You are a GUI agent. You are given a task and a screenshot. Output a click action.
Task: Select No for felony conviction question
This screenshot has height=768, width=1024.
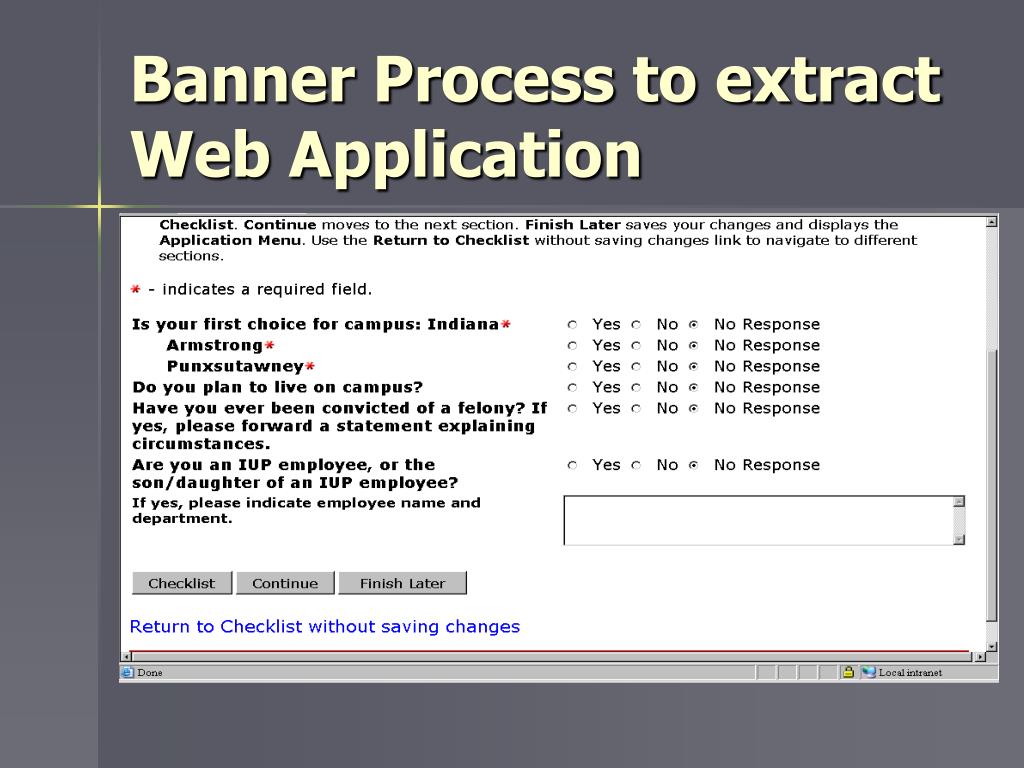pyautogui.click(x=636, y=409)
